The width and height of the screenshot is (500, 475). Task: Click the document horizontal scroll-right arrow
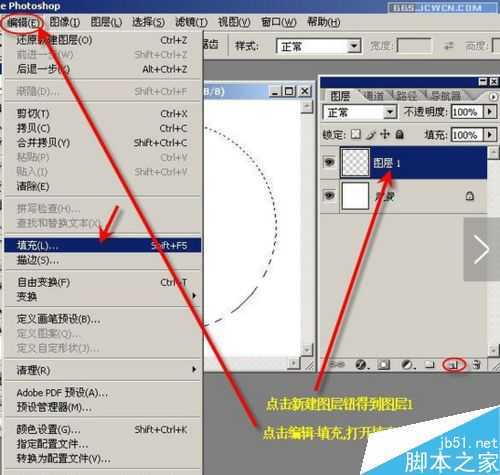pos(294,363)
